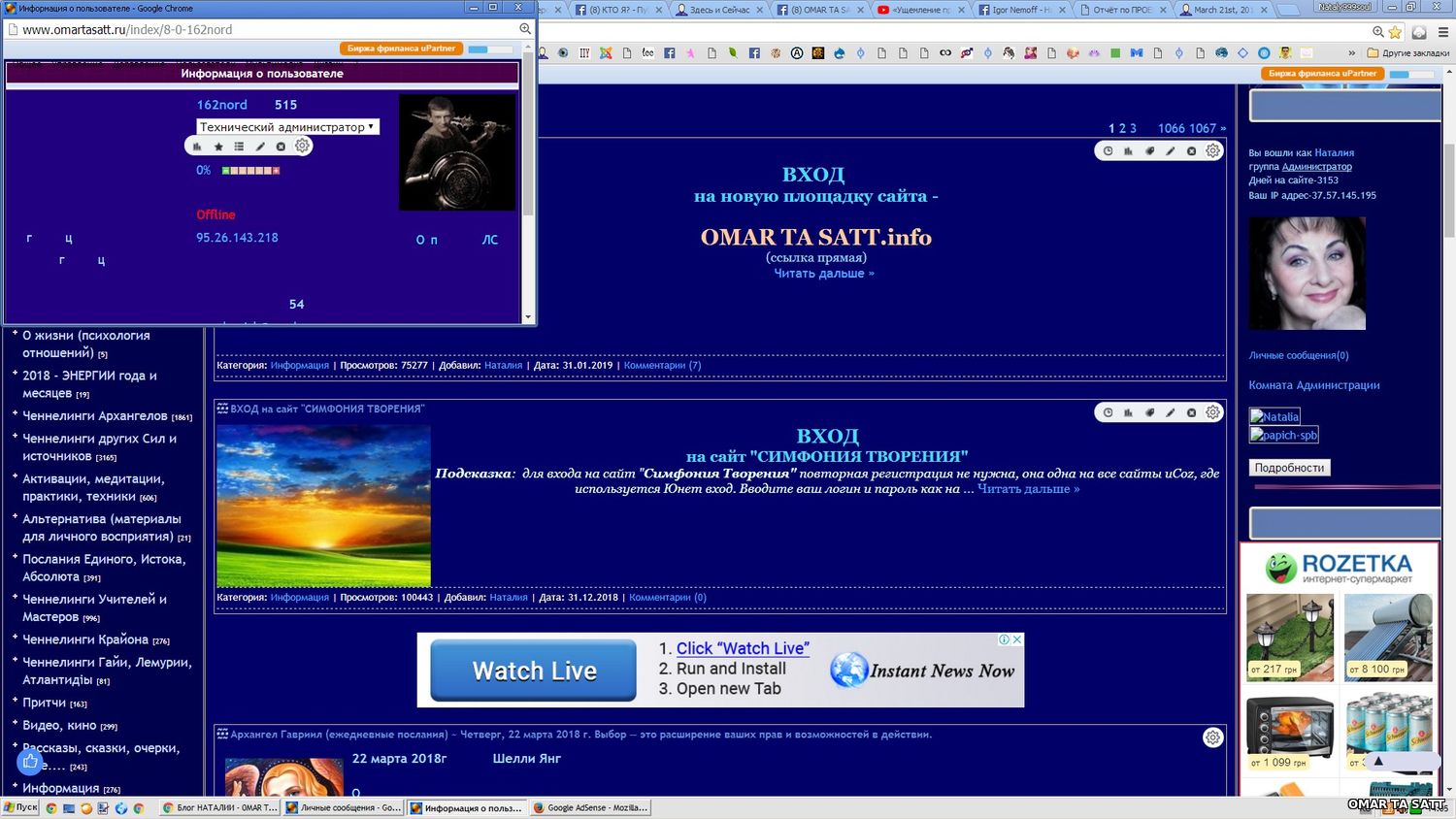
Task: Open Читать дальше under OMAR TA SATT.info
Action: point(824,274)
